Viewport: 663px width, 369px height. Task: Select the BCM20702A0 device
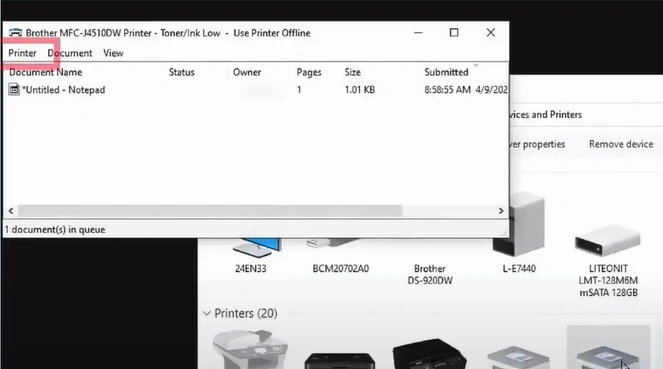pyautogui.click(x=340, y=256)
